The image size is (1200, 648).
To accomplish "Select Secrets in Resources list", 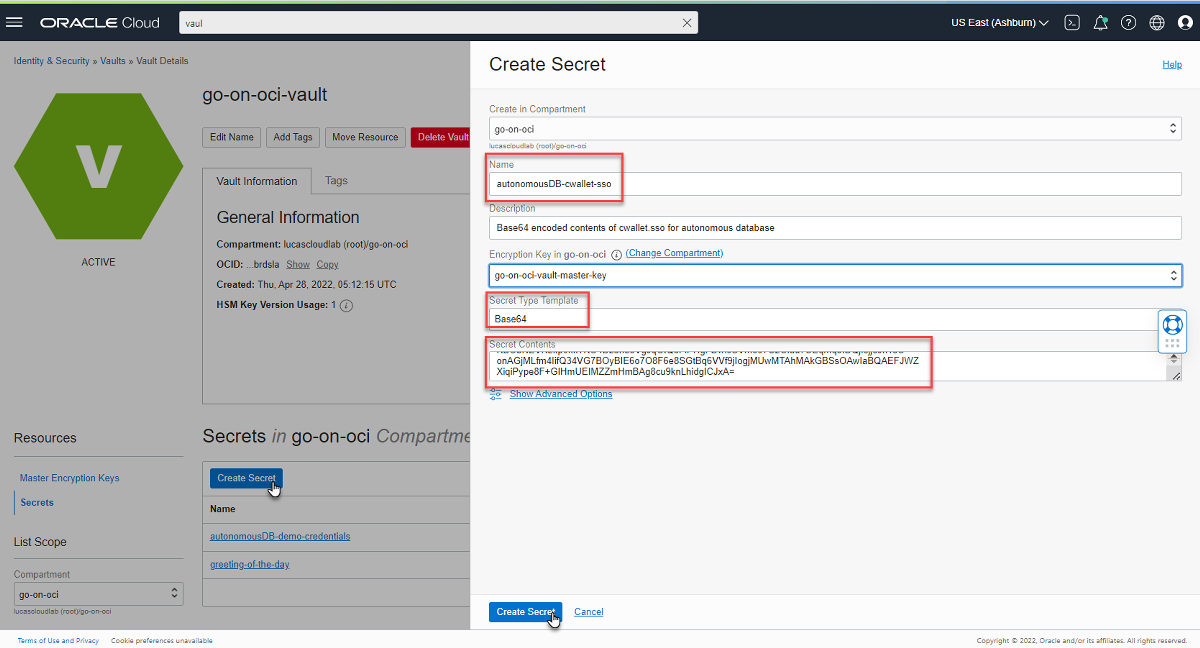I will click(37, 502).
